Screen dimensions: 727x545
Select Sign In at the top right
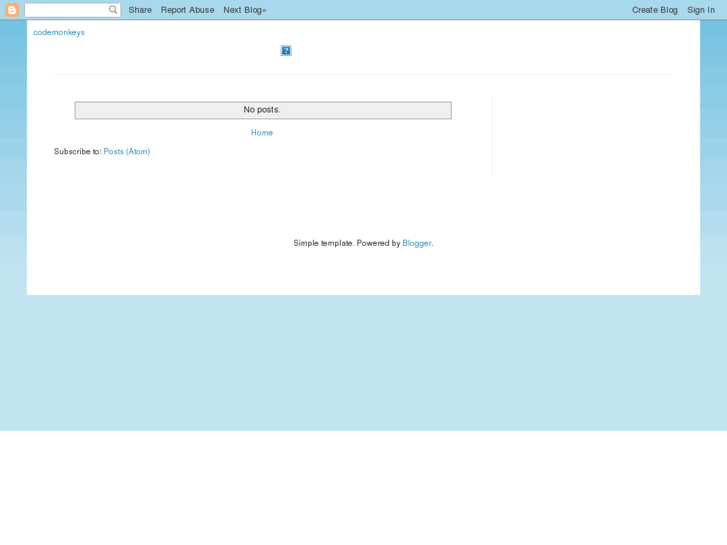point(701,10)
